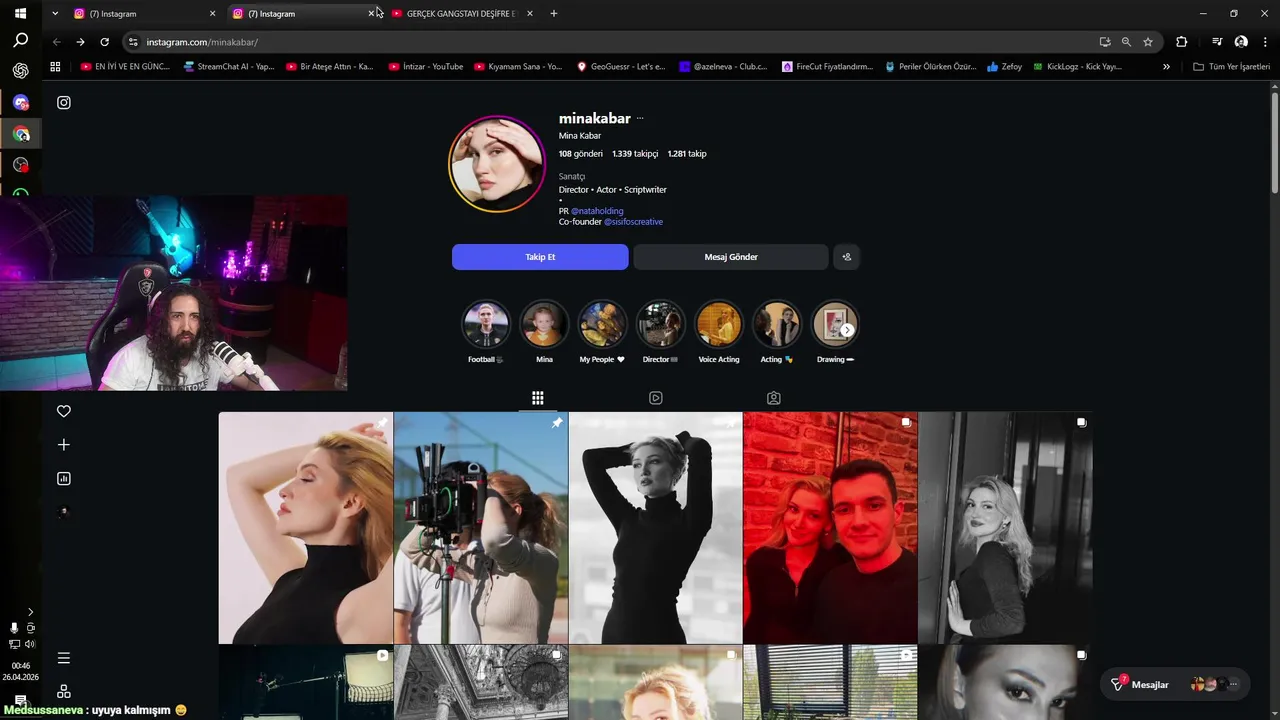Go forward in browser history
The height and width of the screenshot is (720, 1280).
coord(81,42)
